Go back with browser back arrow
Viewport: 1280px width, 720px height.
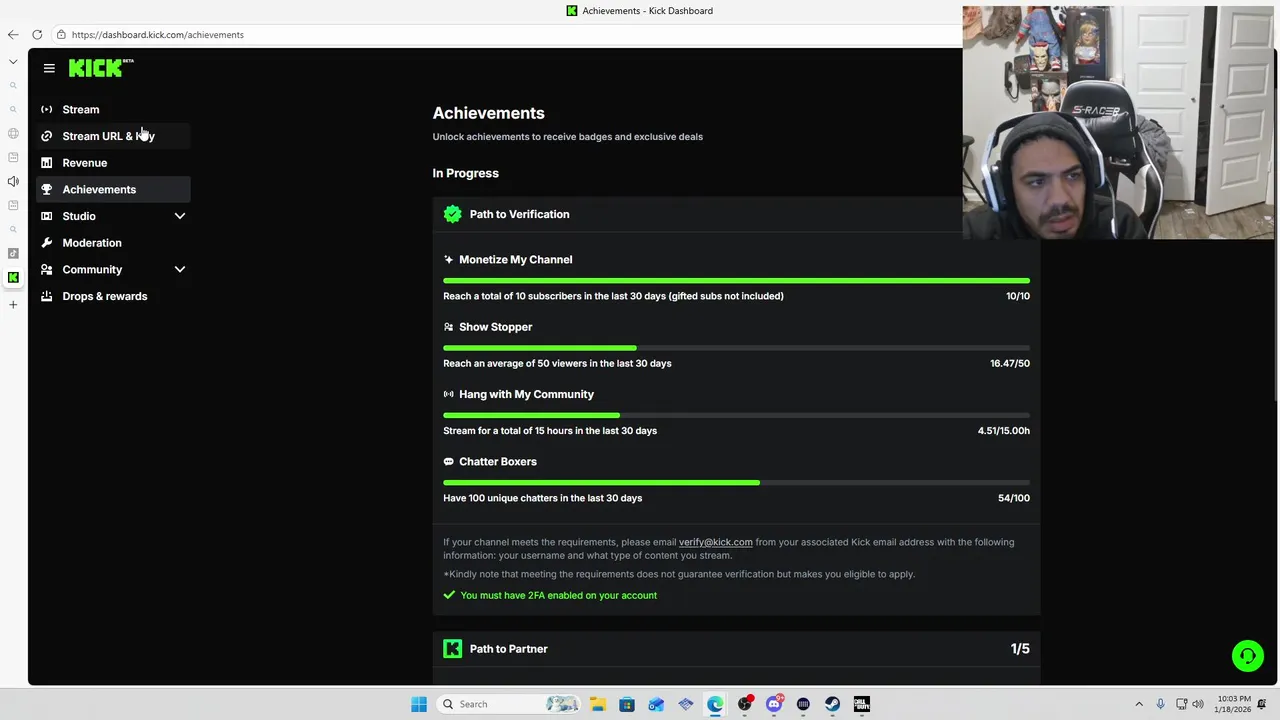click(13, 35)
